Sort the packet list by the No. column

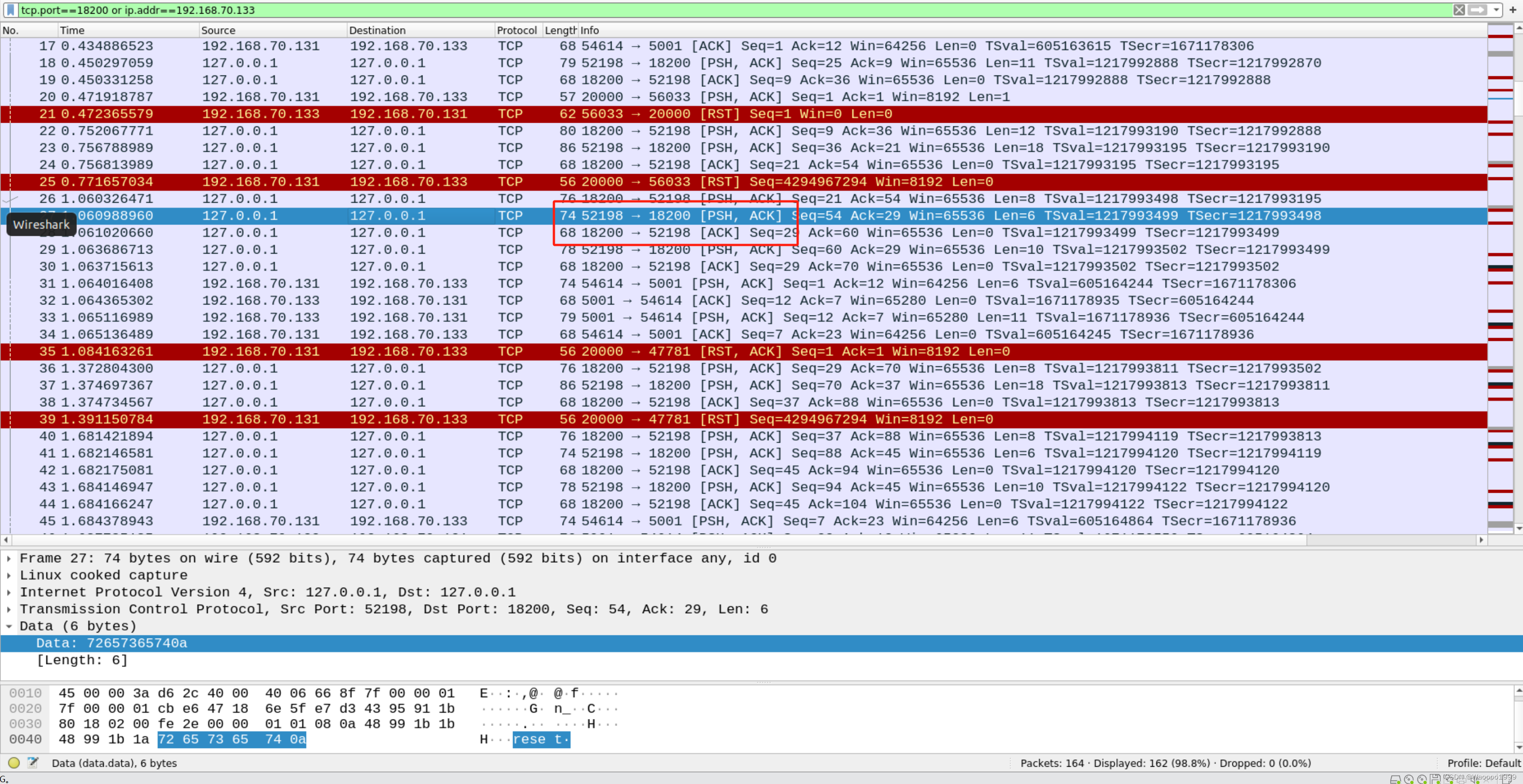[28, 30]
